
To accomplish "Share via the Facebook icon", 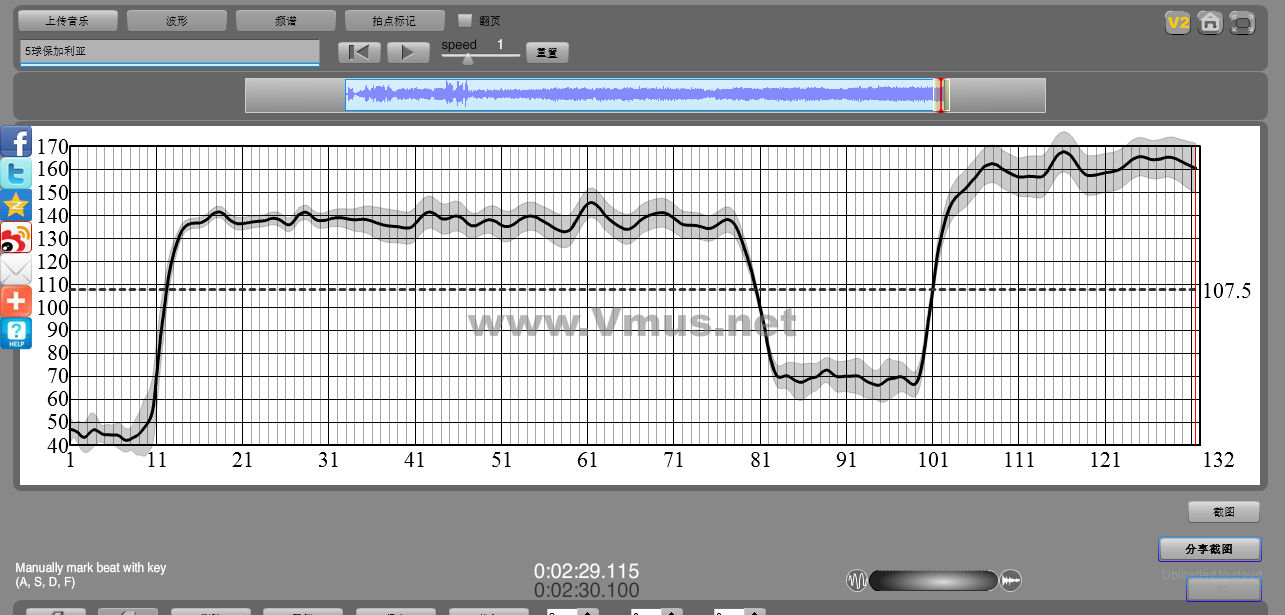I will (16, 142).
